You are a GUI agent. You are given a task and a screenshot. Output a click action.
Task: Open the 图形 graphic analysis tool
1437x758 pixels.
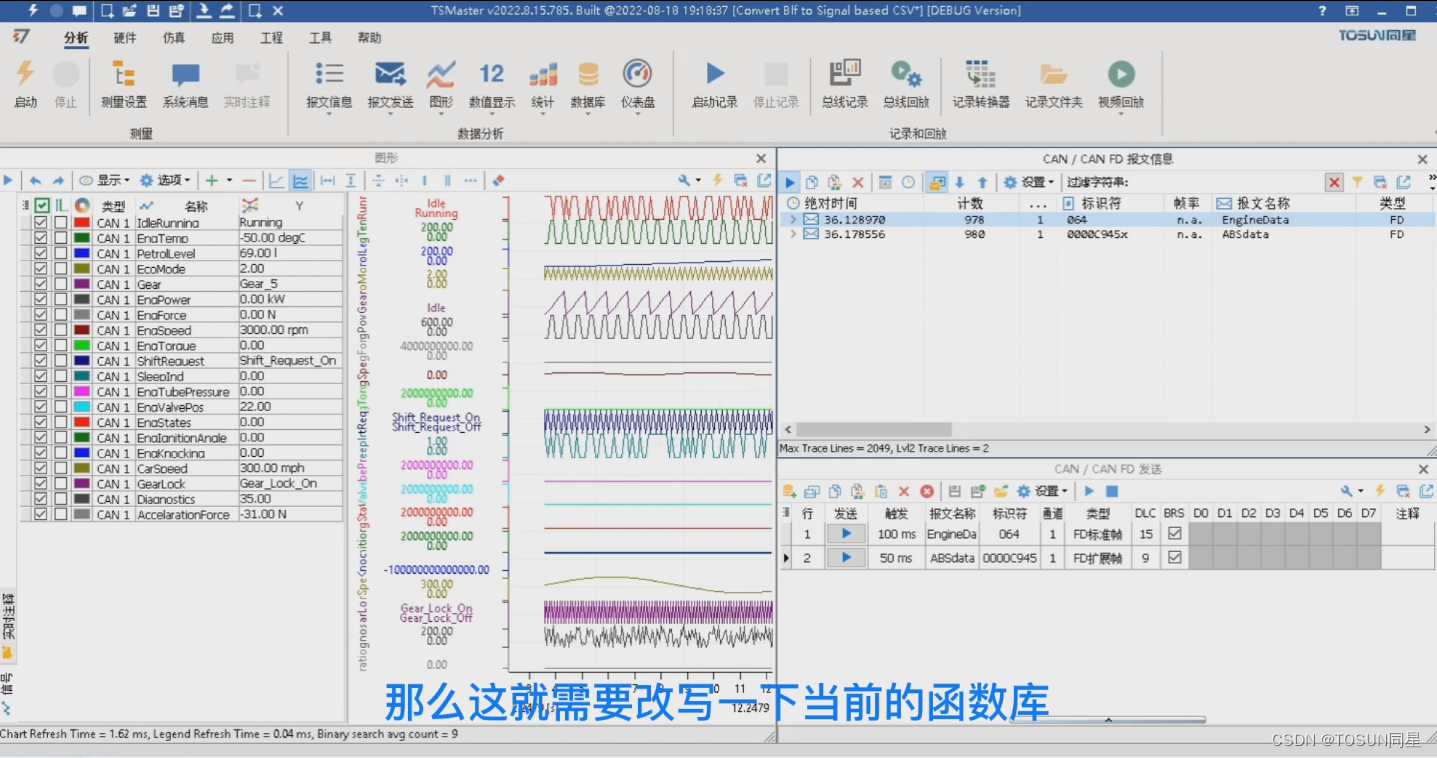(440, 85)
